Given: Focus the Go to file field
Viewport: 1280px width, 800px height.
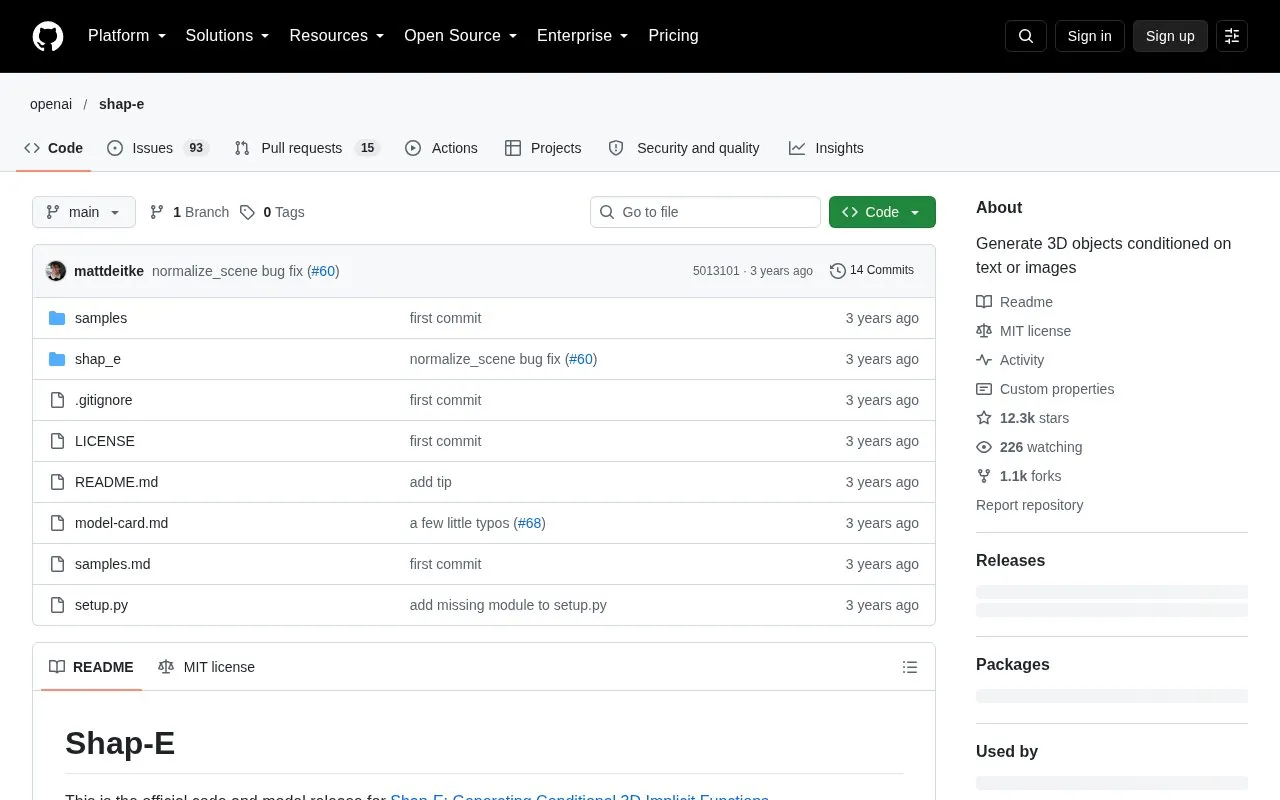Looking at the screenshot, I should click(x=705, y=212).
